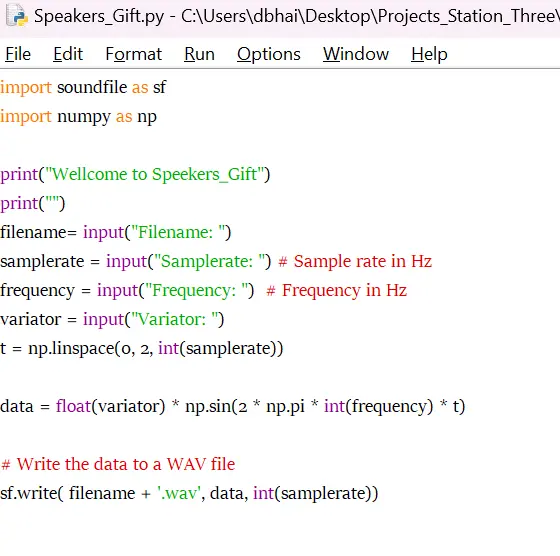Image resolution: width=560 pixels, height=556 pixels.
Task: Open the Help menu
Action: click(429, 54)
